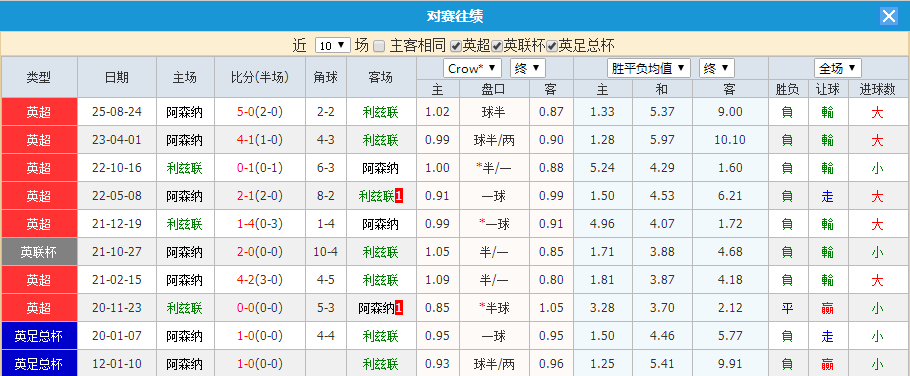The height and width of the screenshot is (376, 910).
Task: Click home odds 5.24 on 22-10-16
Action: tap(602, 168)
